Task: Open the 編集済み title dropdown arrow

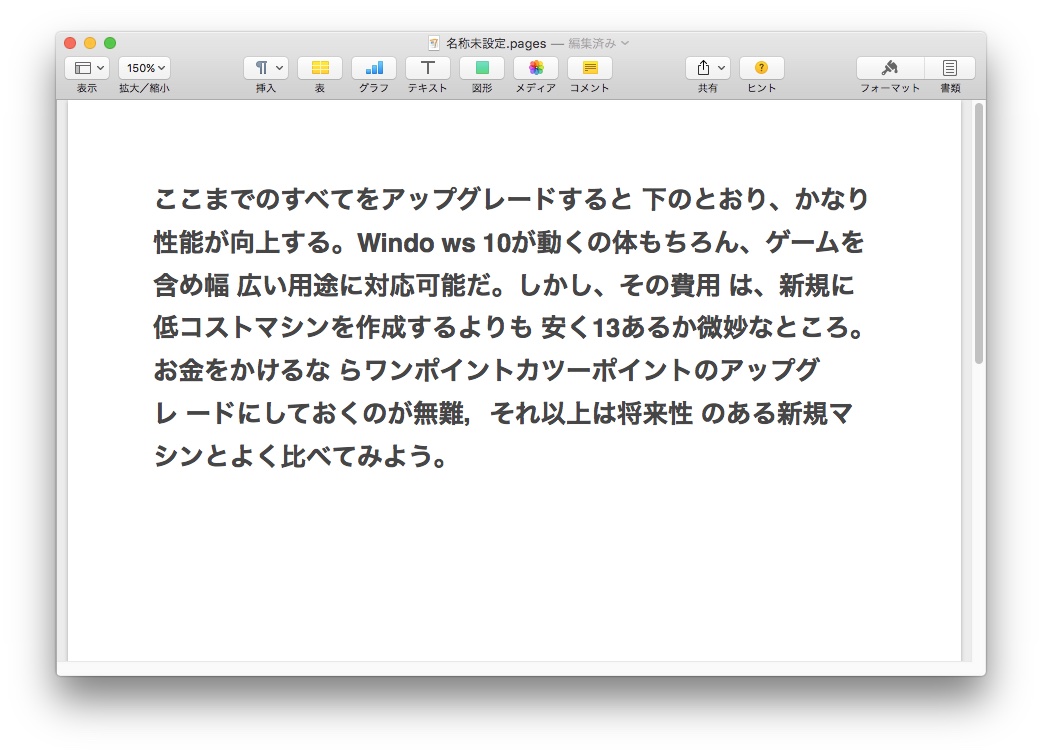Action: pyautogui.click(x=625, y=43)
